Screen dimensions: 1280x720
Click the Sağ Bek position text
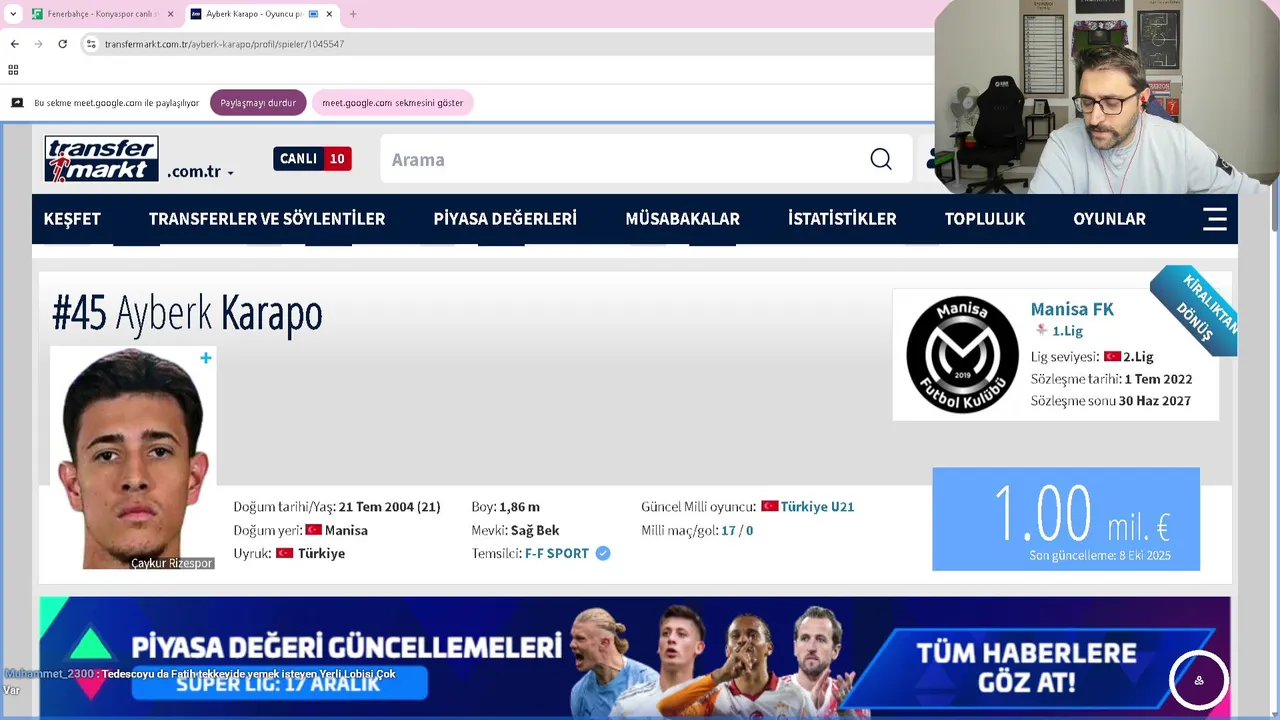(x=535, y=531)
